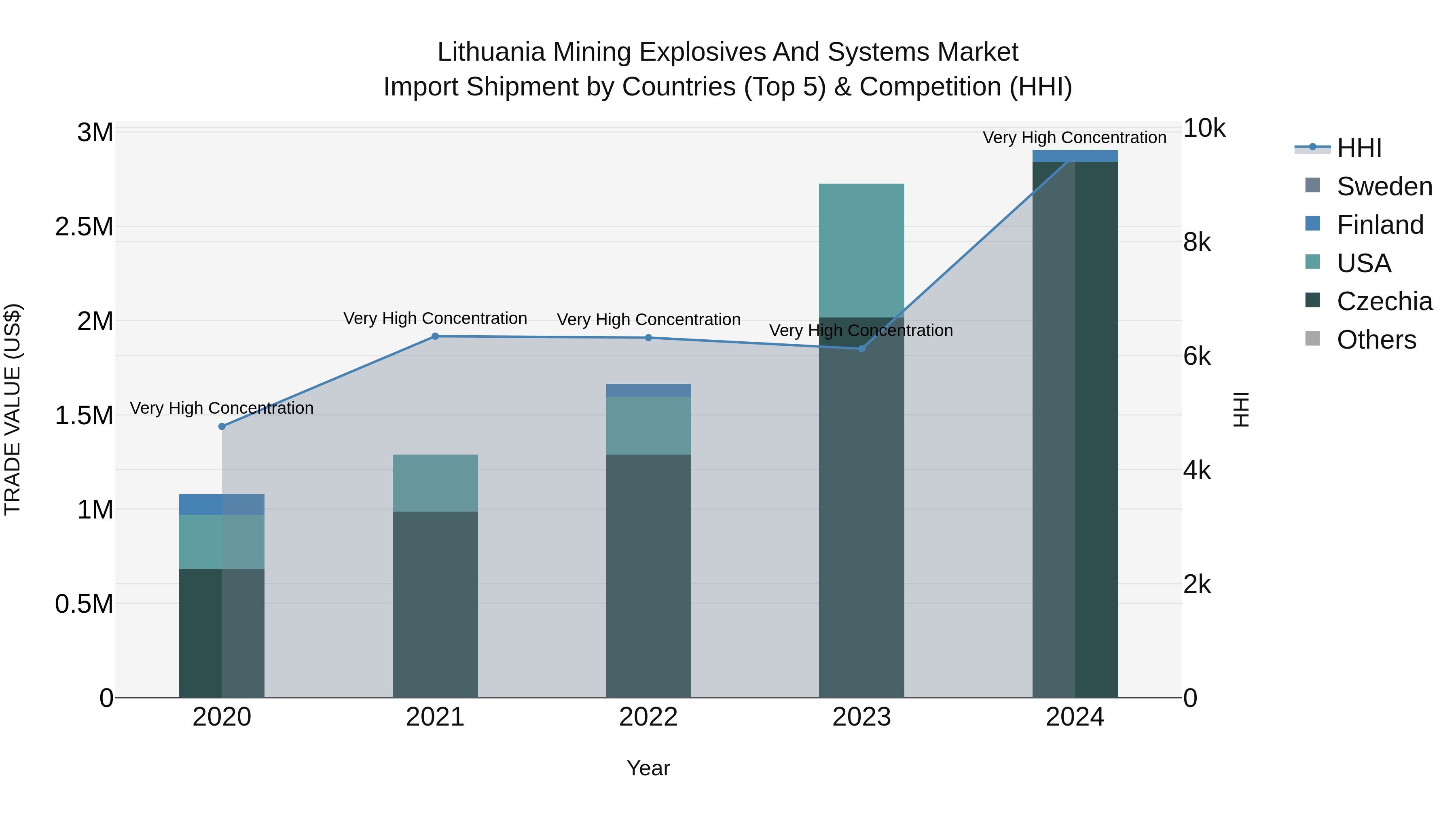Click the 2023 USA bar segment
The height and width of the screenshot is (819, 1456).
(x=862, y=250)
